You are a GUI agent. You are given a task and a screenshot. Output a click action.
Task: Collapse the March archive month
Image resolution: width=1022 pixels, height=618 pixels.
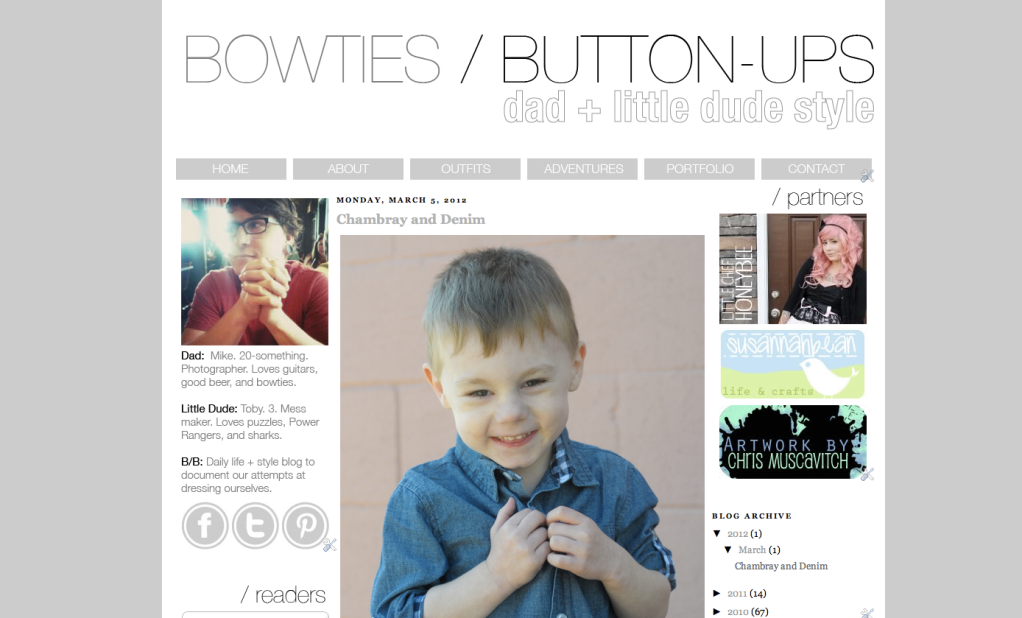point(729,550)
